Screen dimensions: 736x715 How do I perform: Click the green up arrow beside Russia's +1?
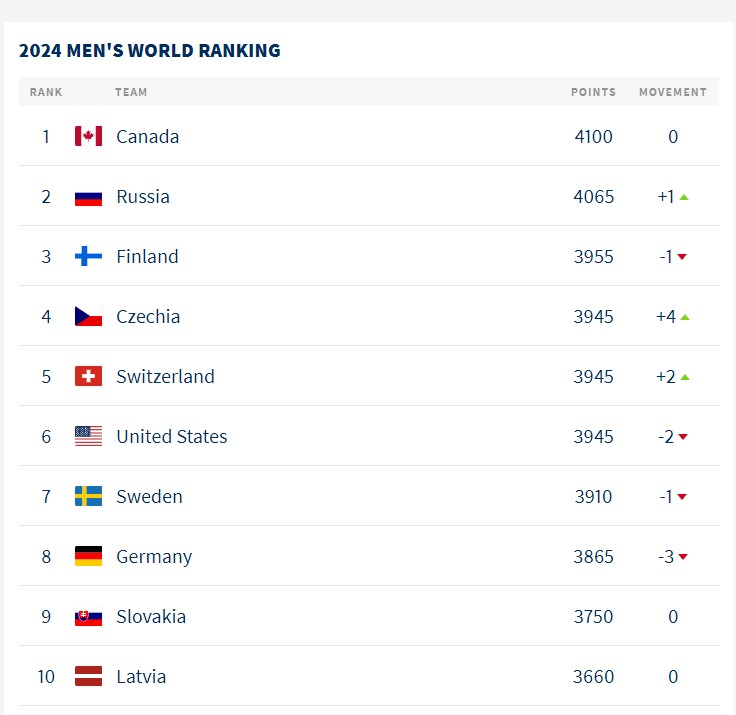click(684, 197)
